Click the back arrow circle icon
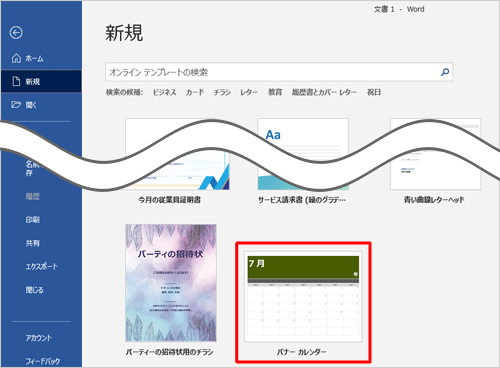Screen dimensions: 500x368 (16, 33)
